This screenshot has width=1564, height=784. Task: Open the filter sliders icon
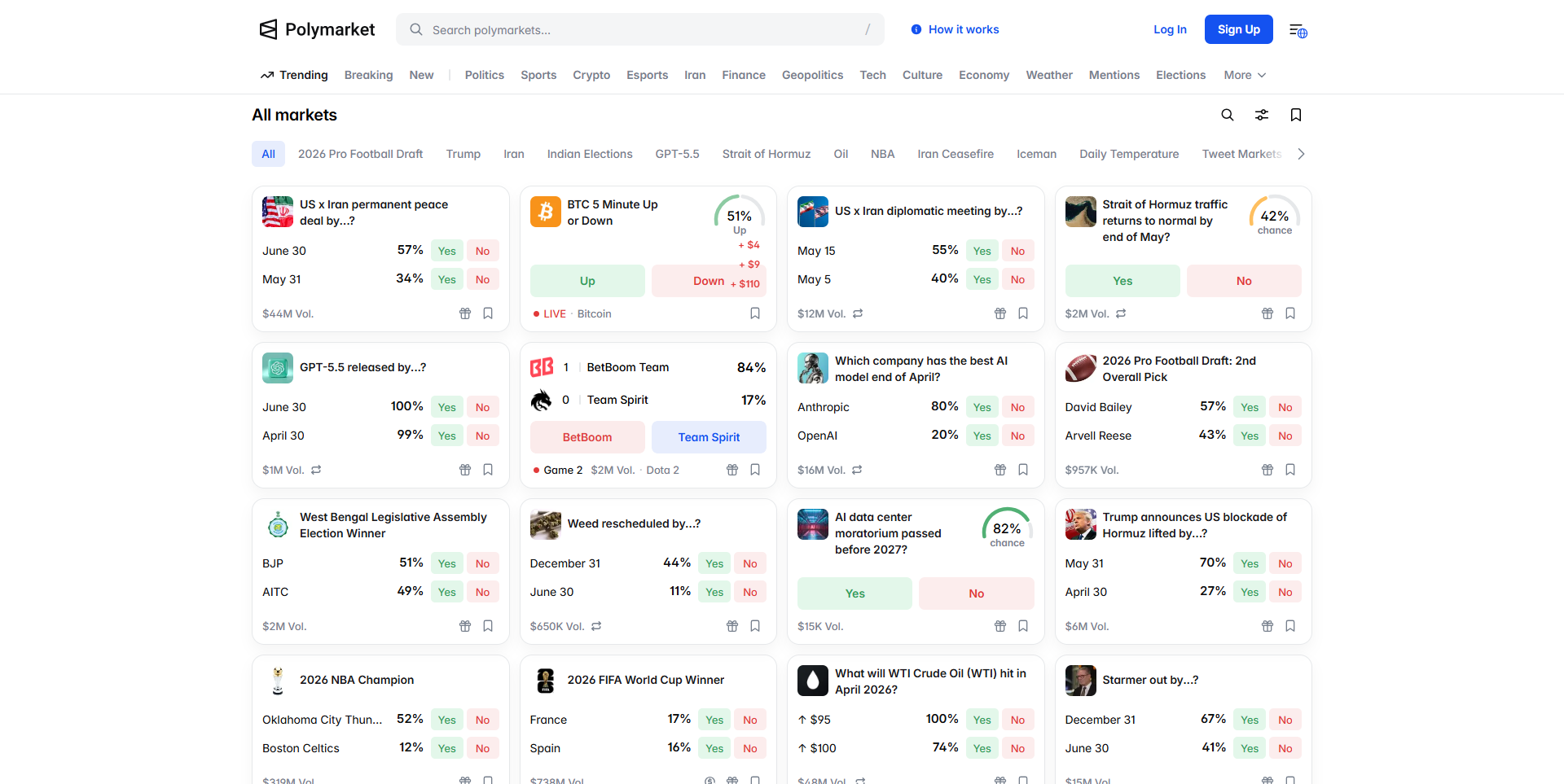point(1261,115)
